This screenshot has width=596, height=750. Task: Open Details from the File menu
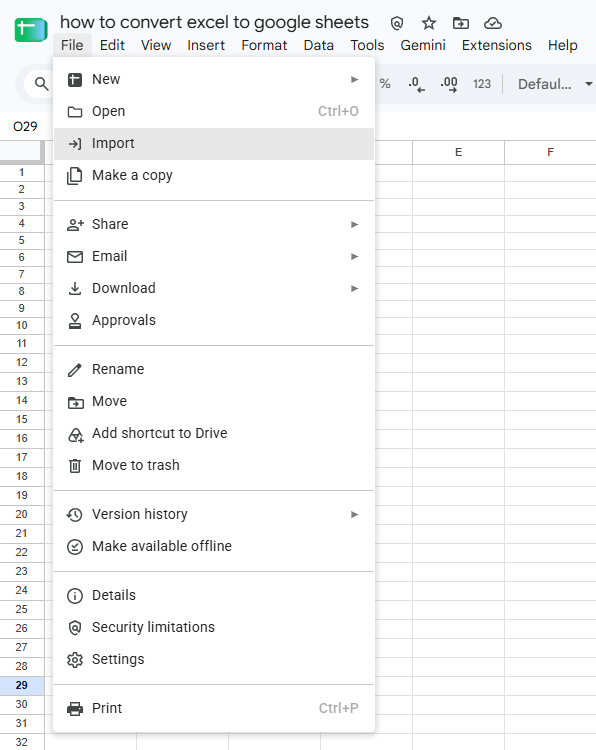(x=214, y=596)
